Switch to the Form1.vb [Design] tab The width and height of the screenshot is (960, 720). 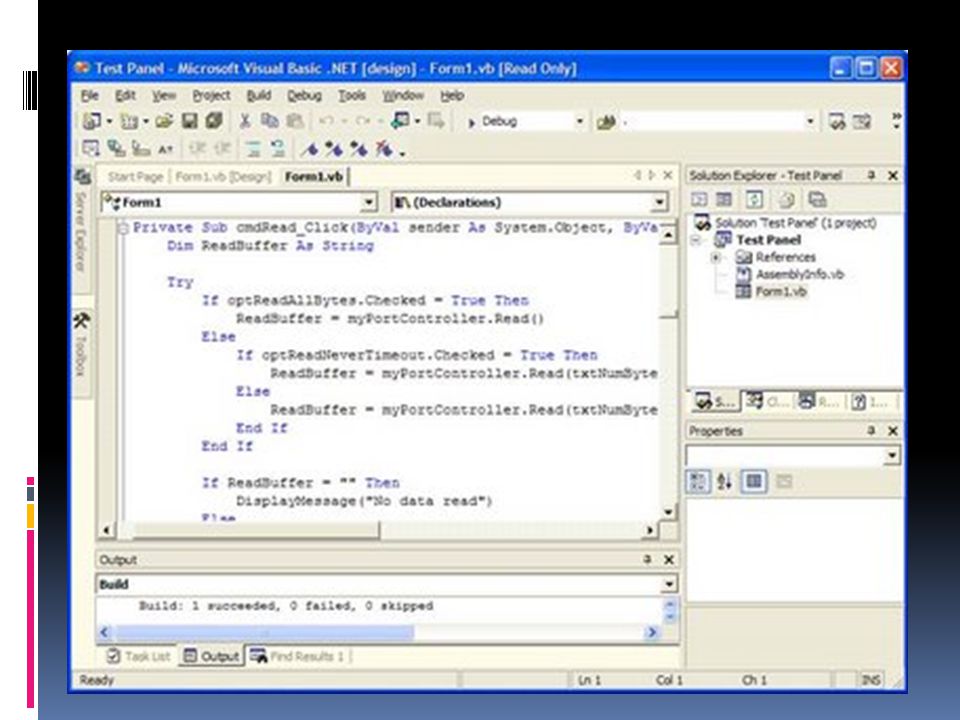223,177
